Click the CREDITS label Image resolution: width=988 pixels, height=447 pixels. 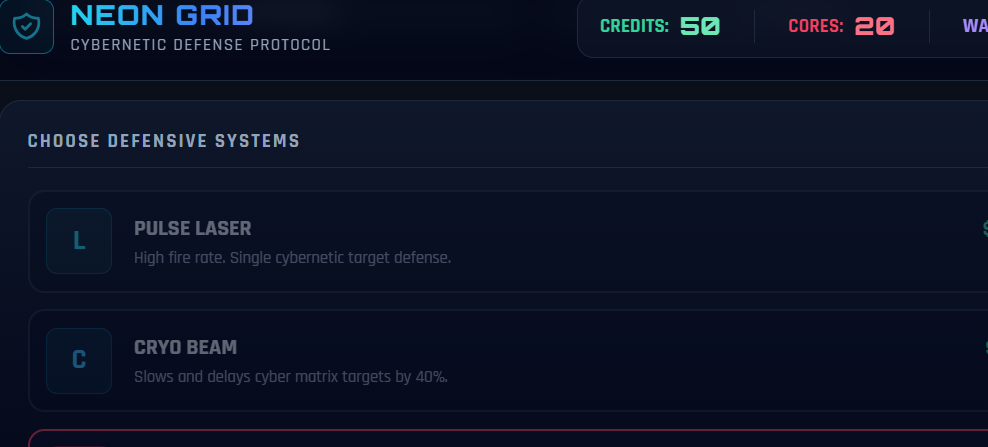[635, 26]
